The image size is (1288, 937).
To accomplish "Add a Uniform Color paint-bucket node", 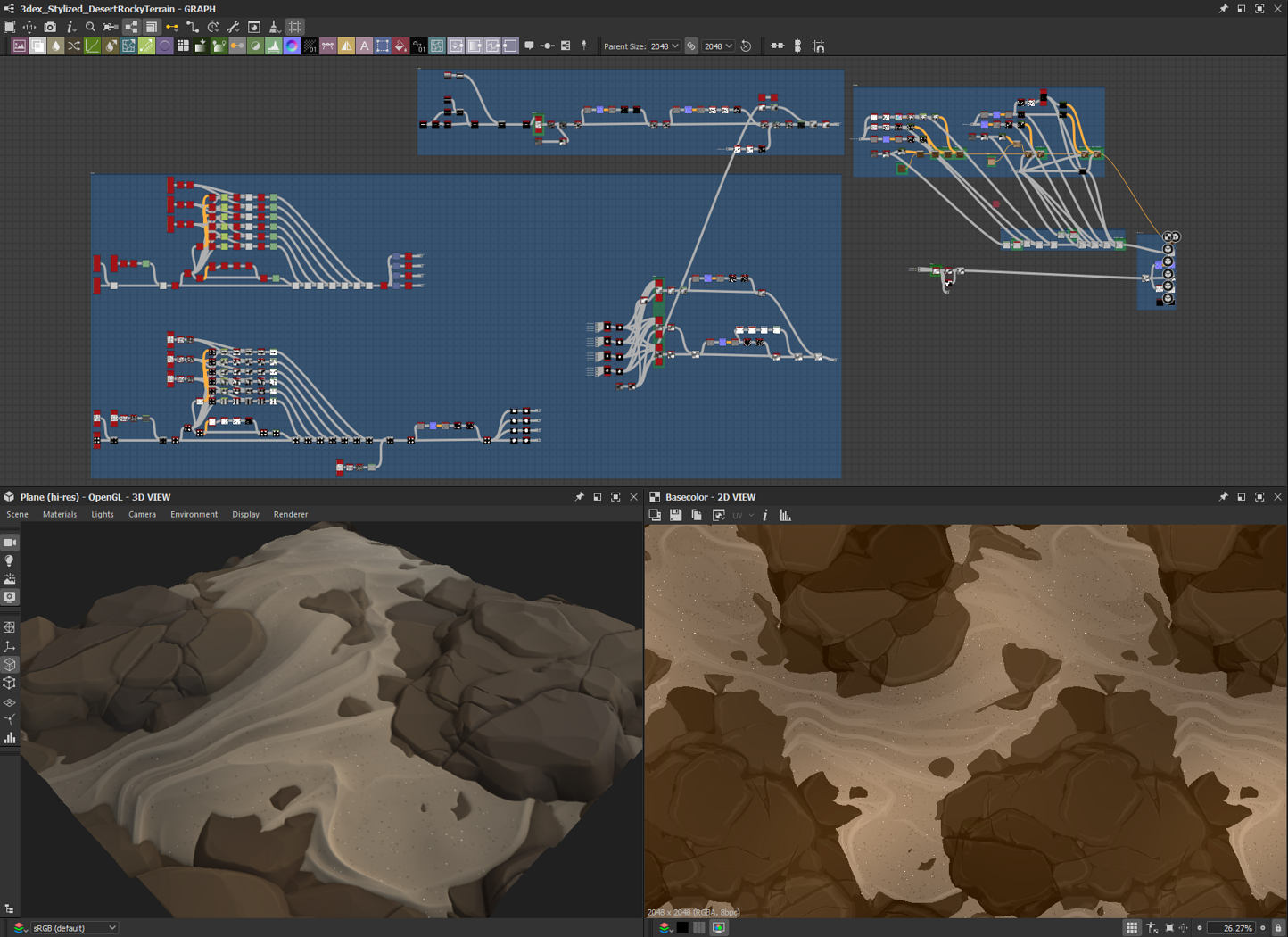I will point(400,46).
